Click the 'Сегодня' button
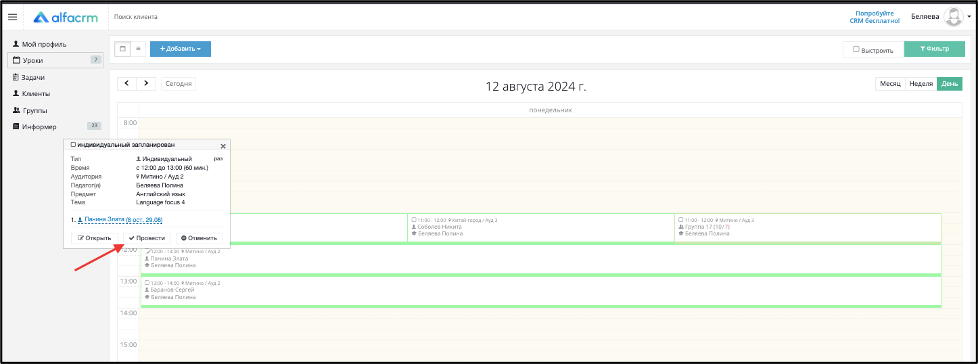The width and height of the screenshot is (979, 364). 178,84
